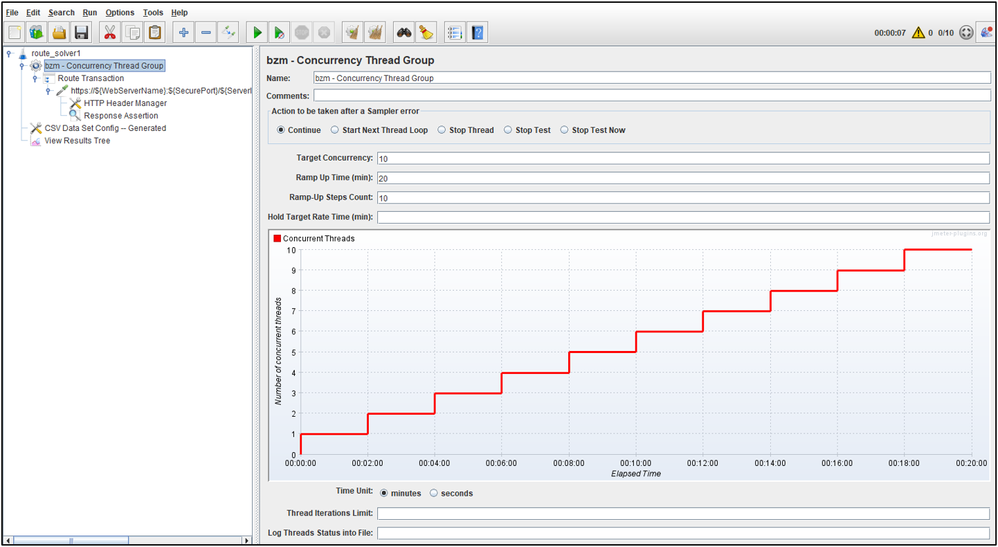This screenshot has width=998, height=547.
Task: Click the Start no pauses icon
Action: coord(280,33)
